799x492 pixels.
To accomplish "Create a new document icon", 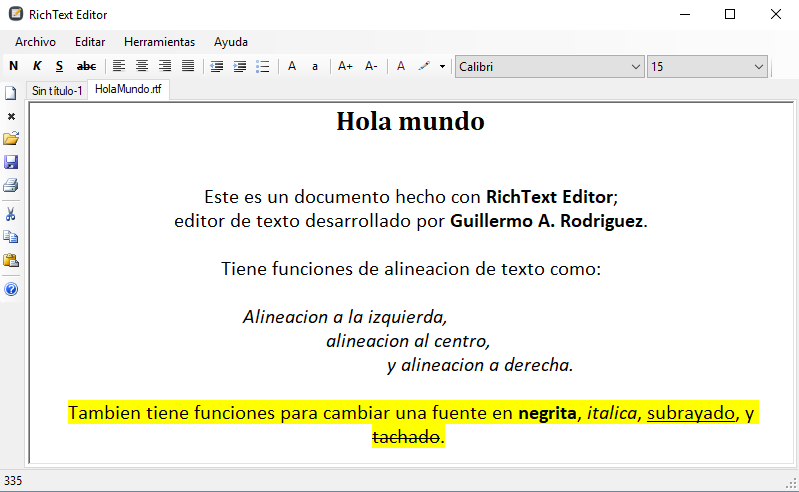I will pos(11,93).
